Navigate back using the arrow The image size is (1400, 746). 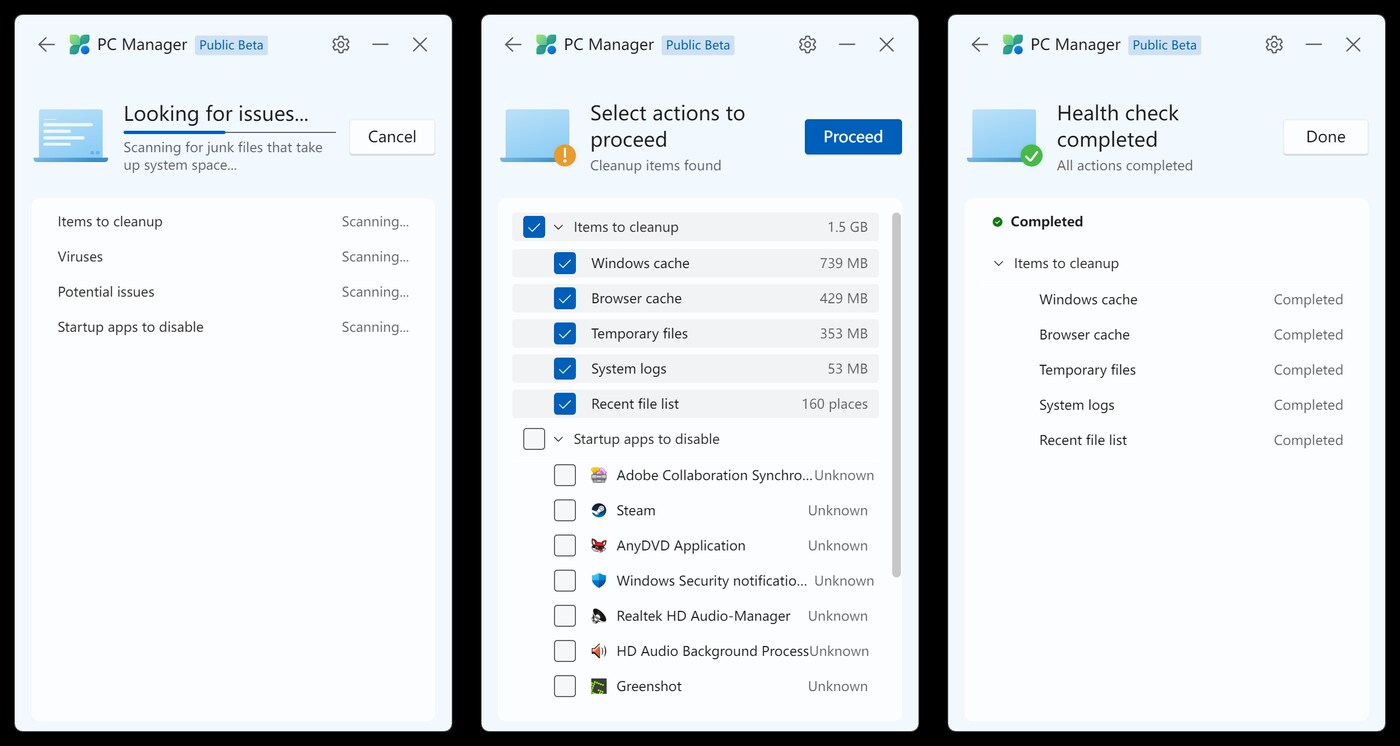click(x=512, y=44)
